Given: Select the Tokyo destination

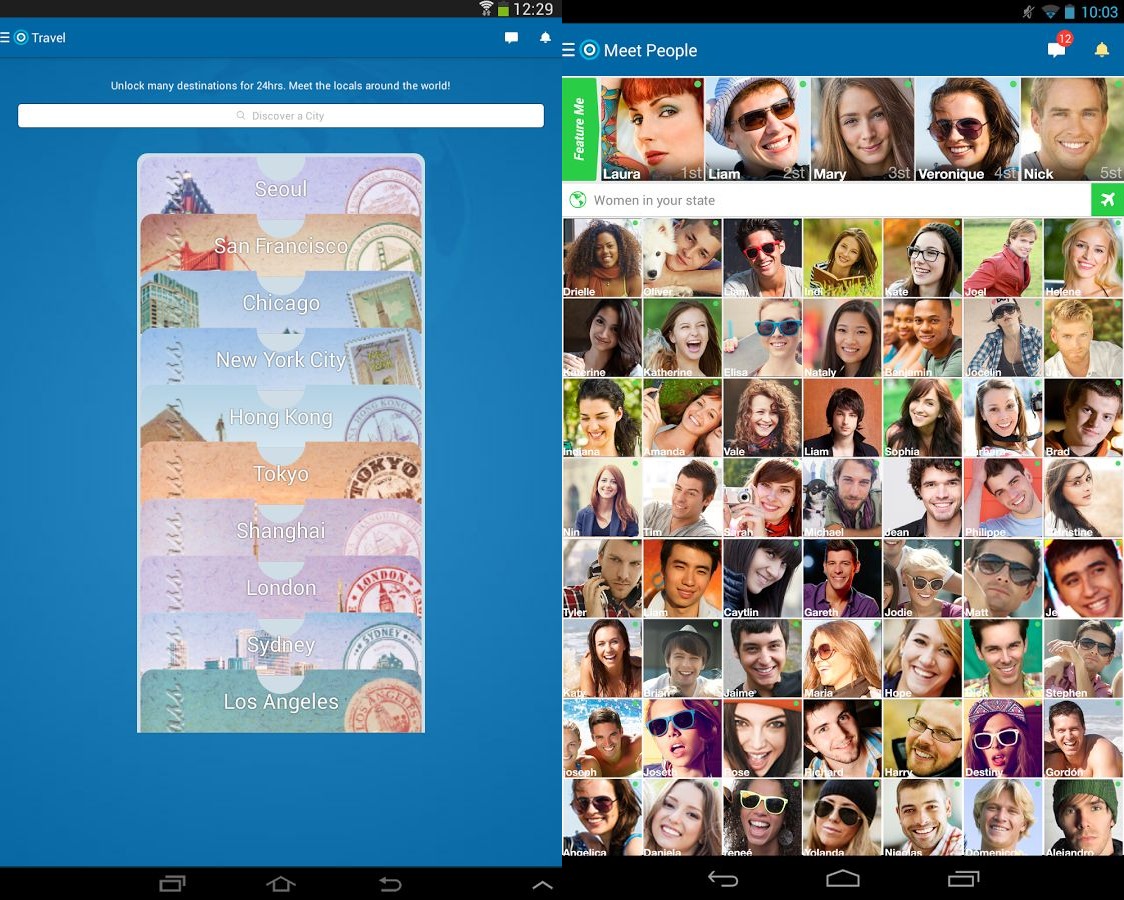Looking at the screenshot, I should [281, 473].
